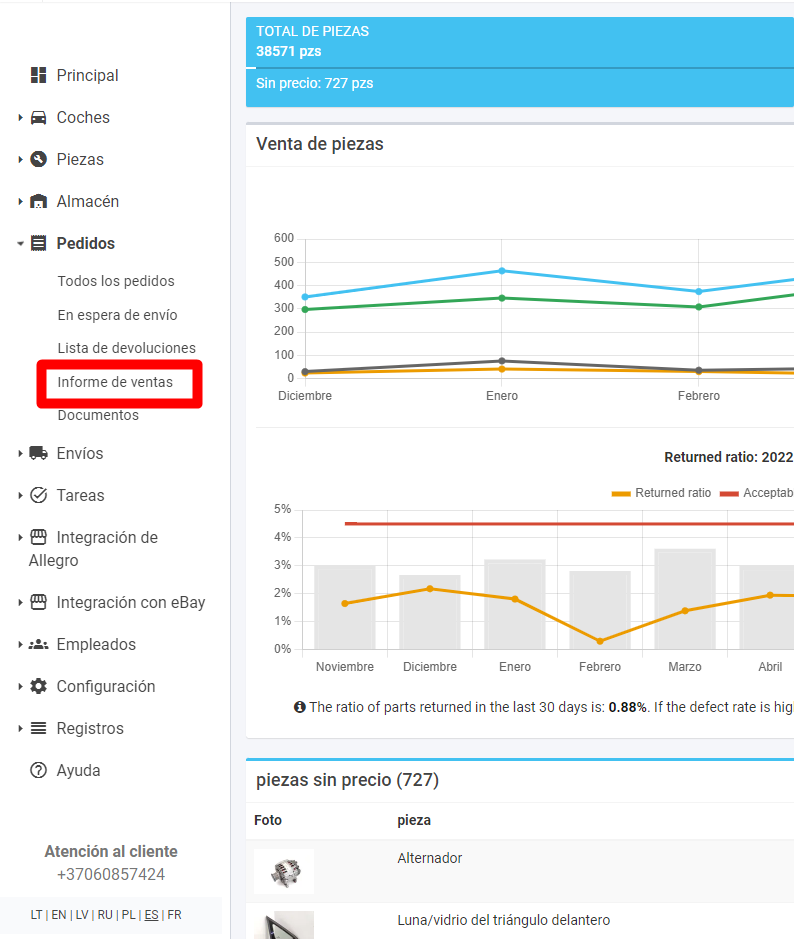Expand the Coches menu arrow
Viewport: 794px width, 939px height.
20,117
